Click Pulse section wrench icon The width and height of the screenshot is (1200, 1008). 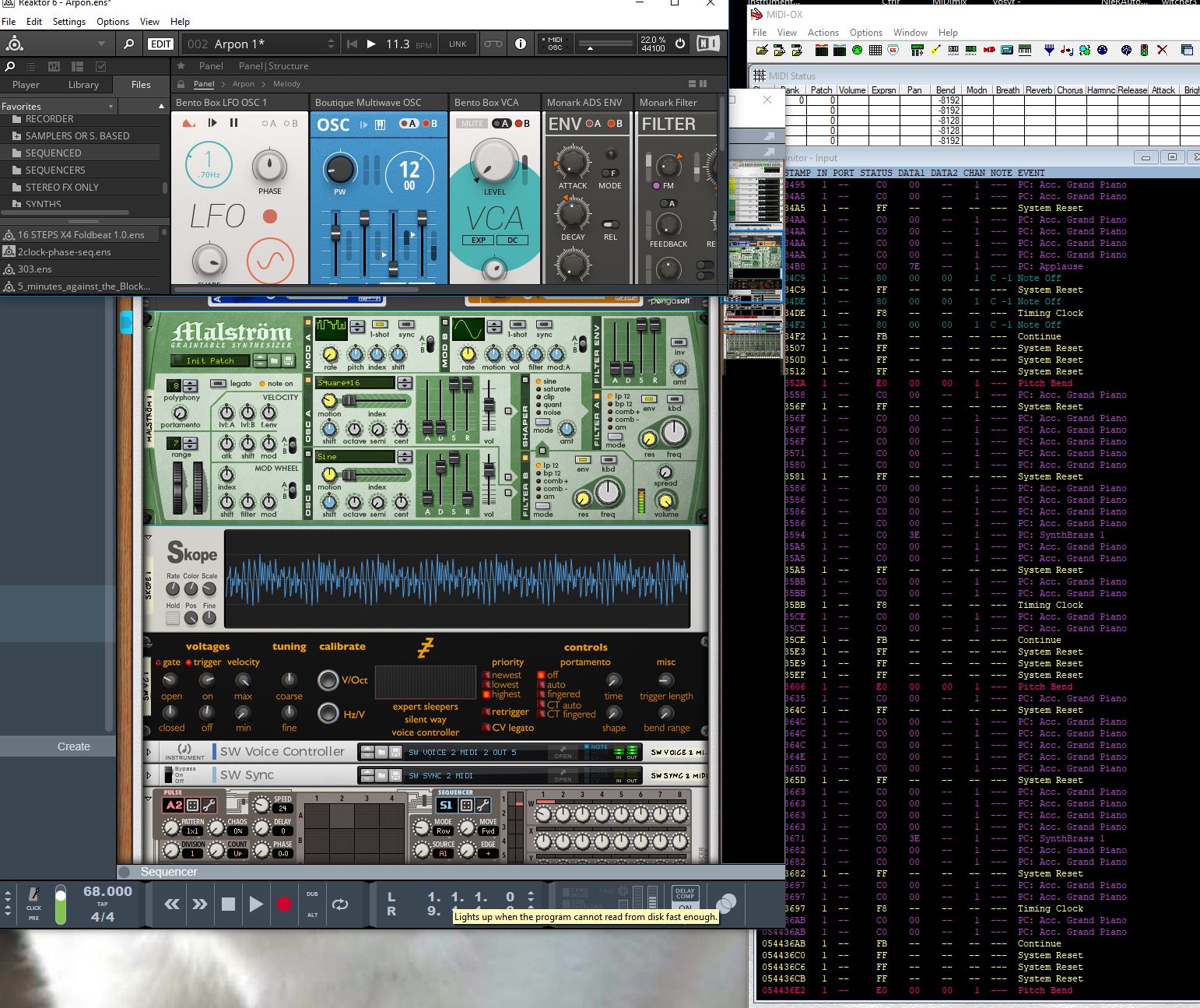pos(209,806)
